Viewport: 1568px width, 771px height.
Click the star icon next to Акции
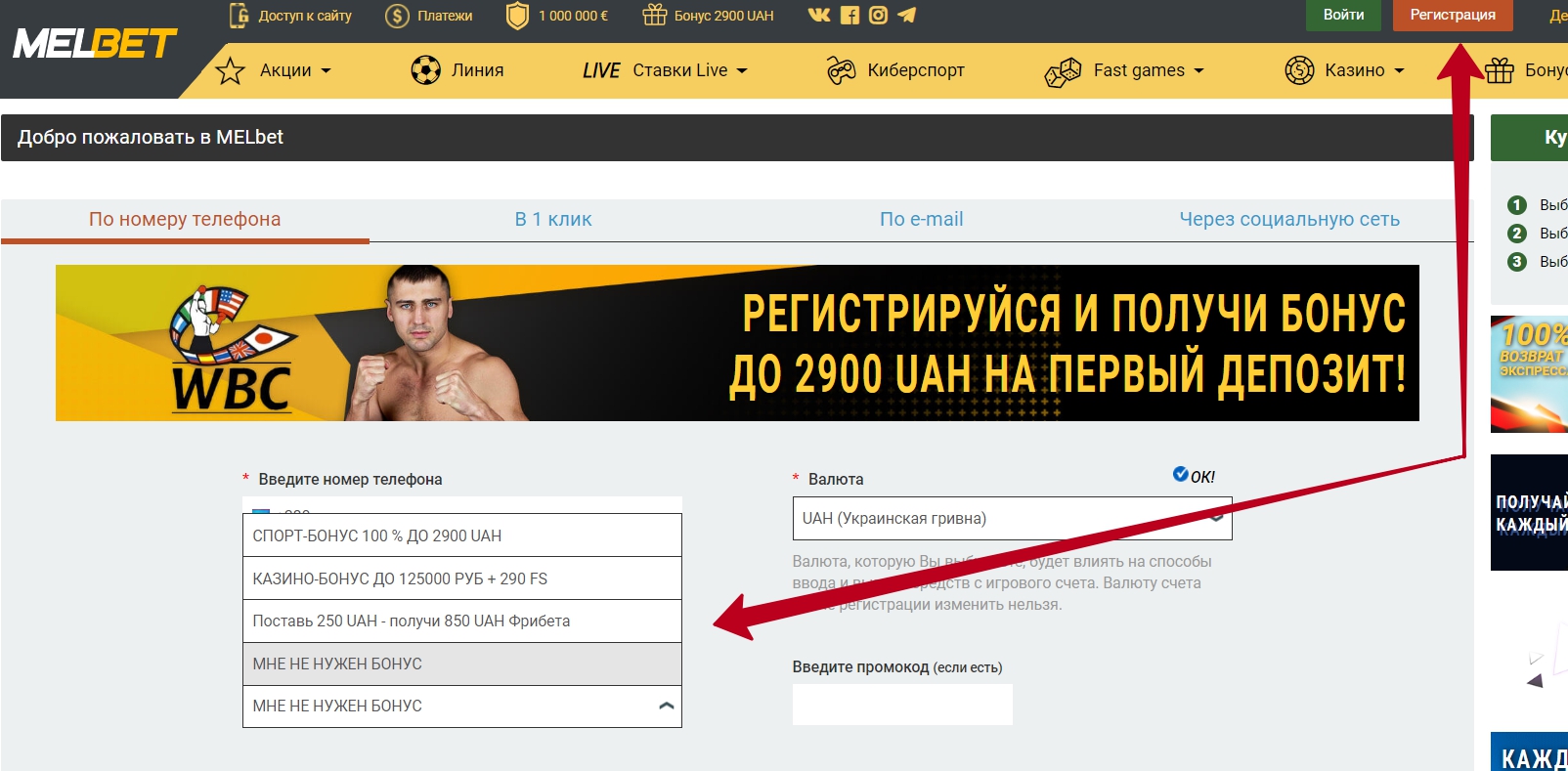pyautogui.click(x=230, y=70)
